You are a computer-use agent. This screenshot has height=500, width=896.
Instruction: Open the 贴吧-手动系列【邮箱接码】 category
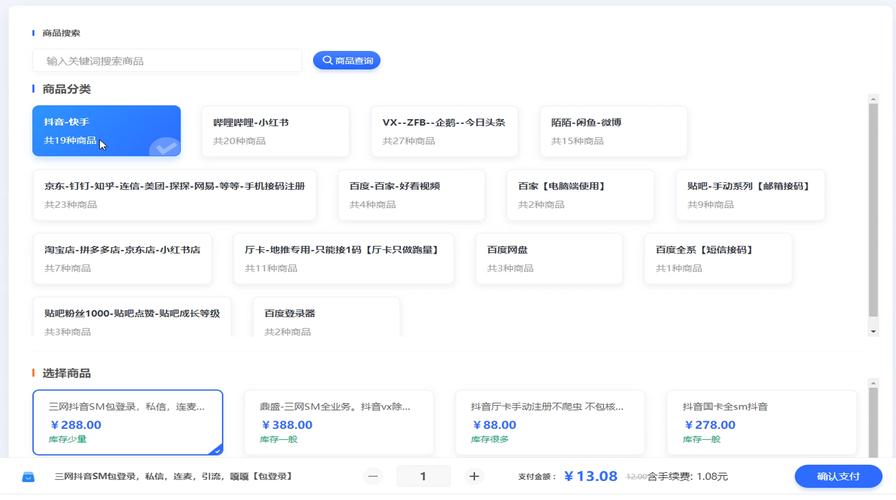click(750, 195)
